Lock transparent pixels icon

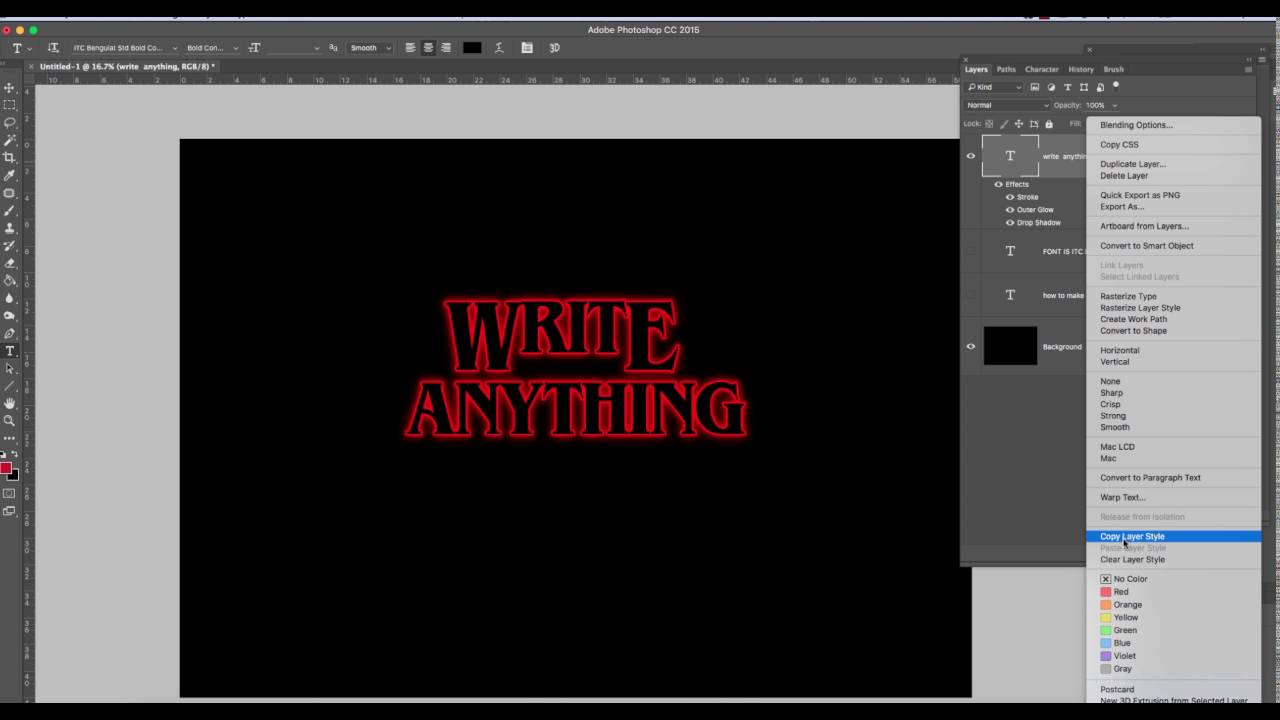pos(989,124)
